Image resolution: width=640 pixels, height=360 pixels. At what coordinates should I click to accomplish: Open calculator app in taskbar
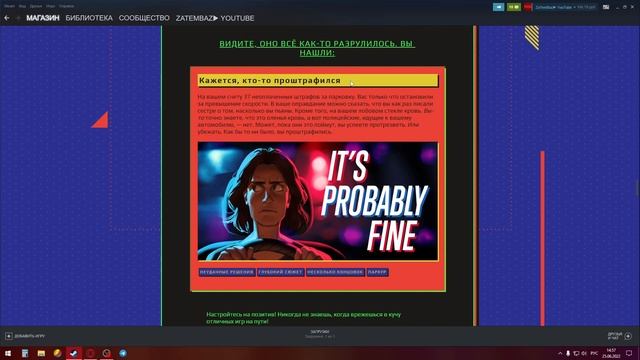(x=25, y=353)
